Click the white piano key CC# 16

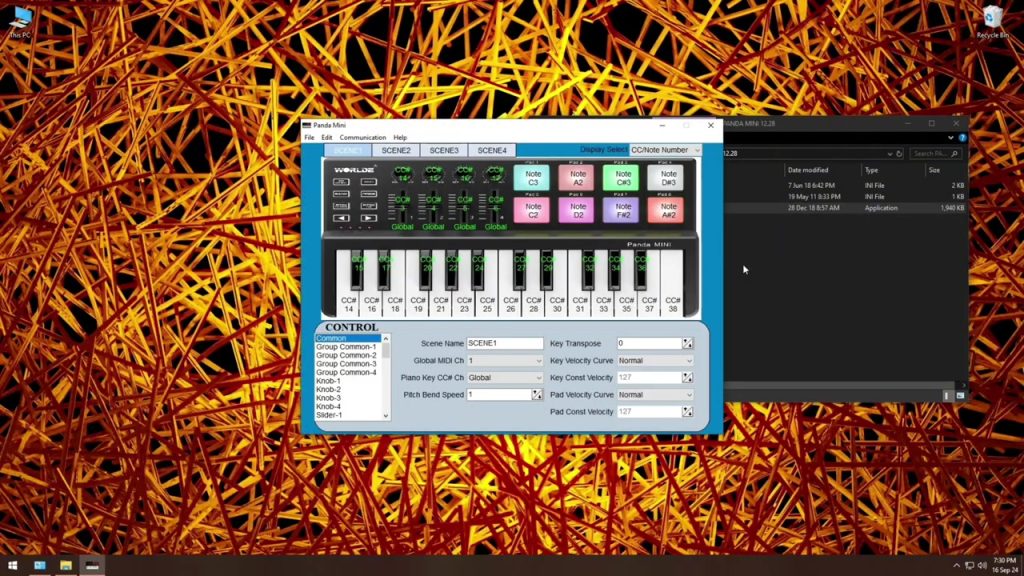[372, 304]
